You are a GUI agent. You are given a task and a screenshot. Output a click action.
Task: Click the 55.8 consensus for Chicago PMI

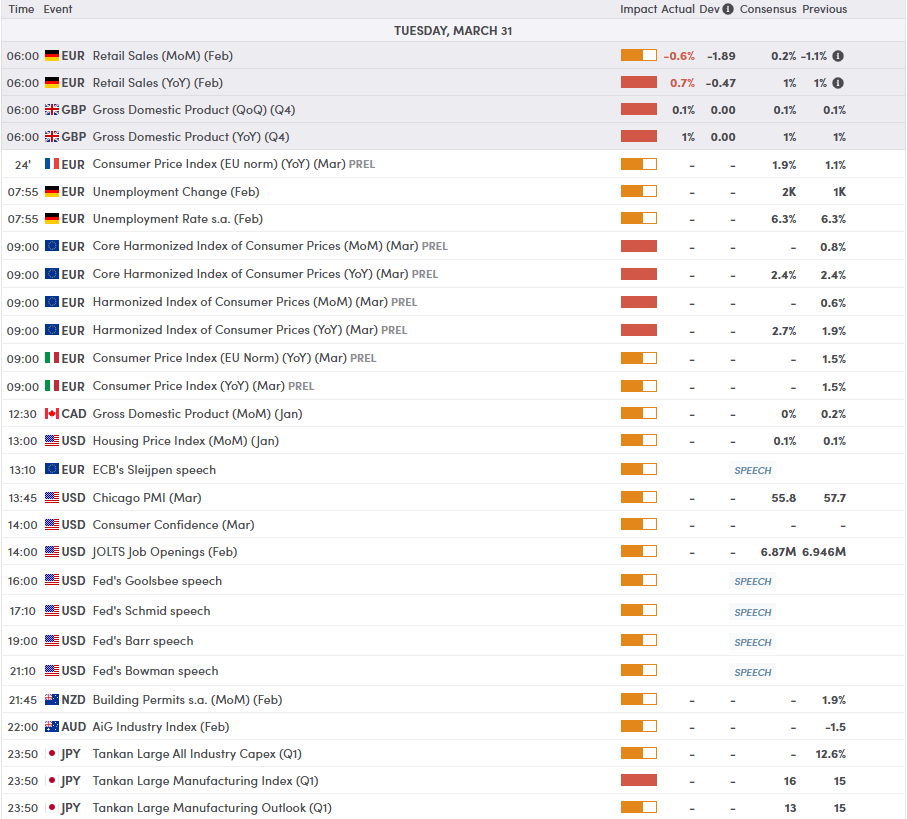pyautogui.click(x=783, y=498)
